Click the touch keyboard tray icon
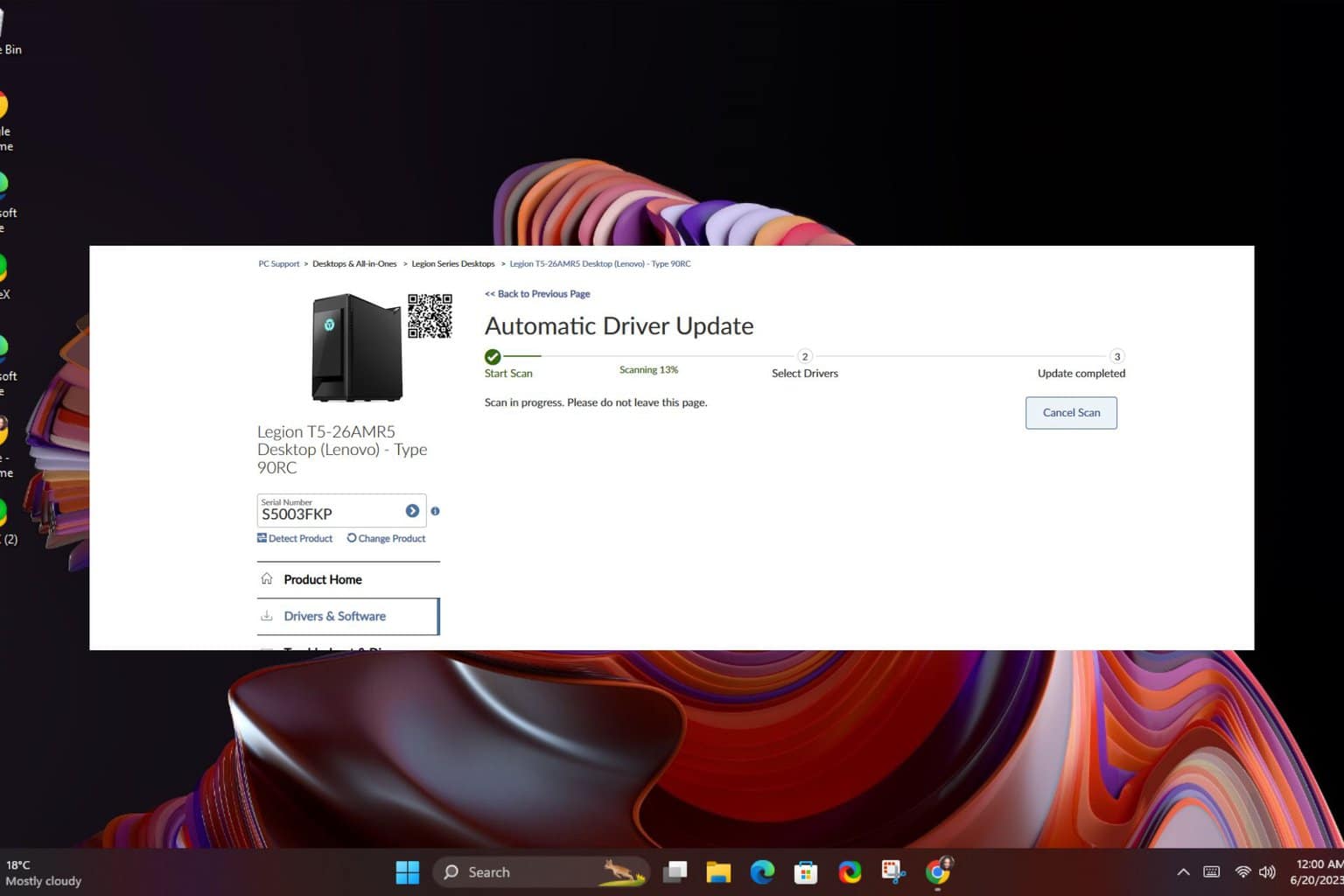Image resolution: width=1344 pixels, height=896 pixels. 1212,871
